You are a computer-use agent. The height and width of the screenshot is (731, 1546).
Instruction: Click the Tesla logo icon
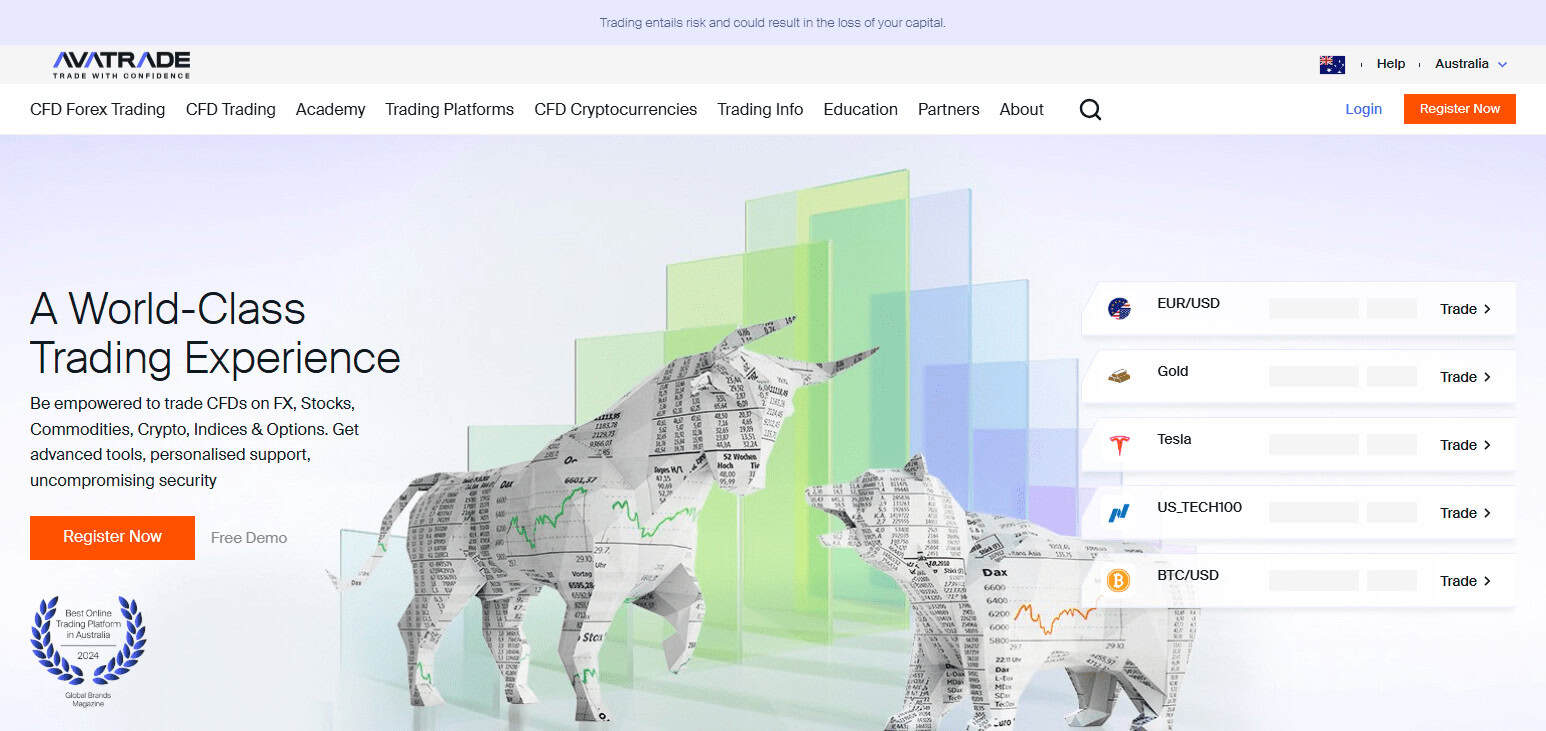(1119, 445)
